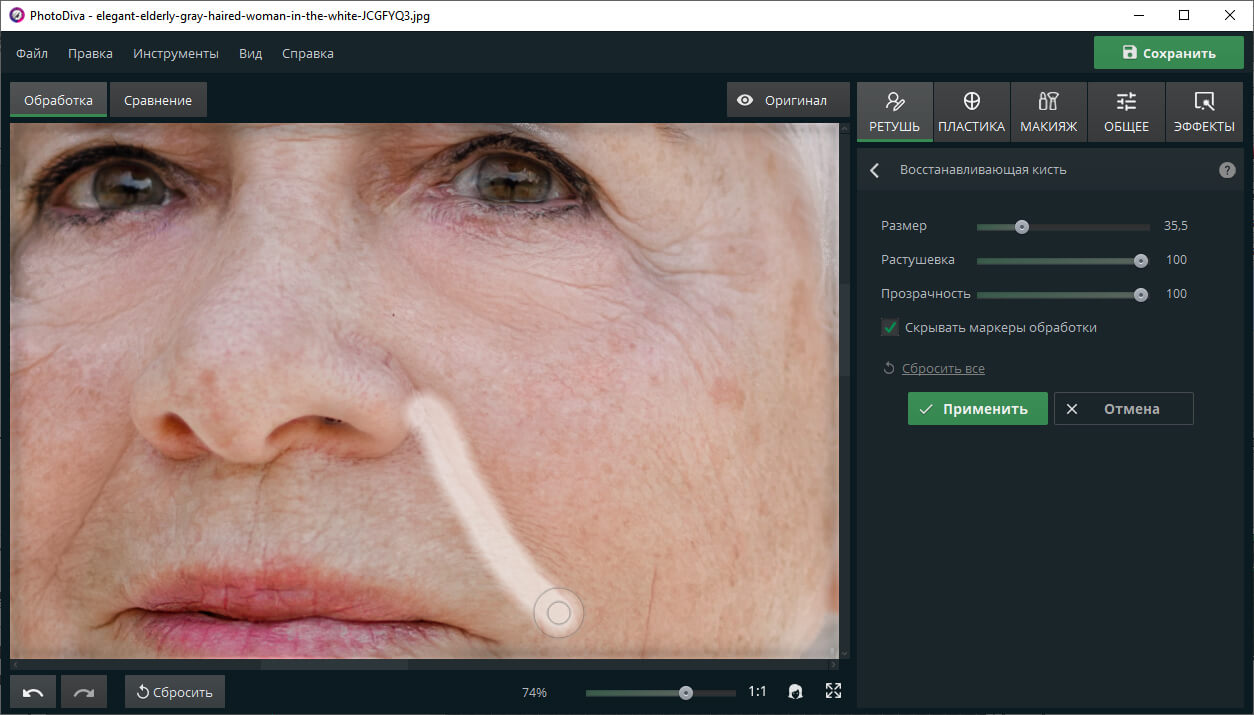Click the undo arrow button
The image size is (1254, 715).
pos(33,692)
